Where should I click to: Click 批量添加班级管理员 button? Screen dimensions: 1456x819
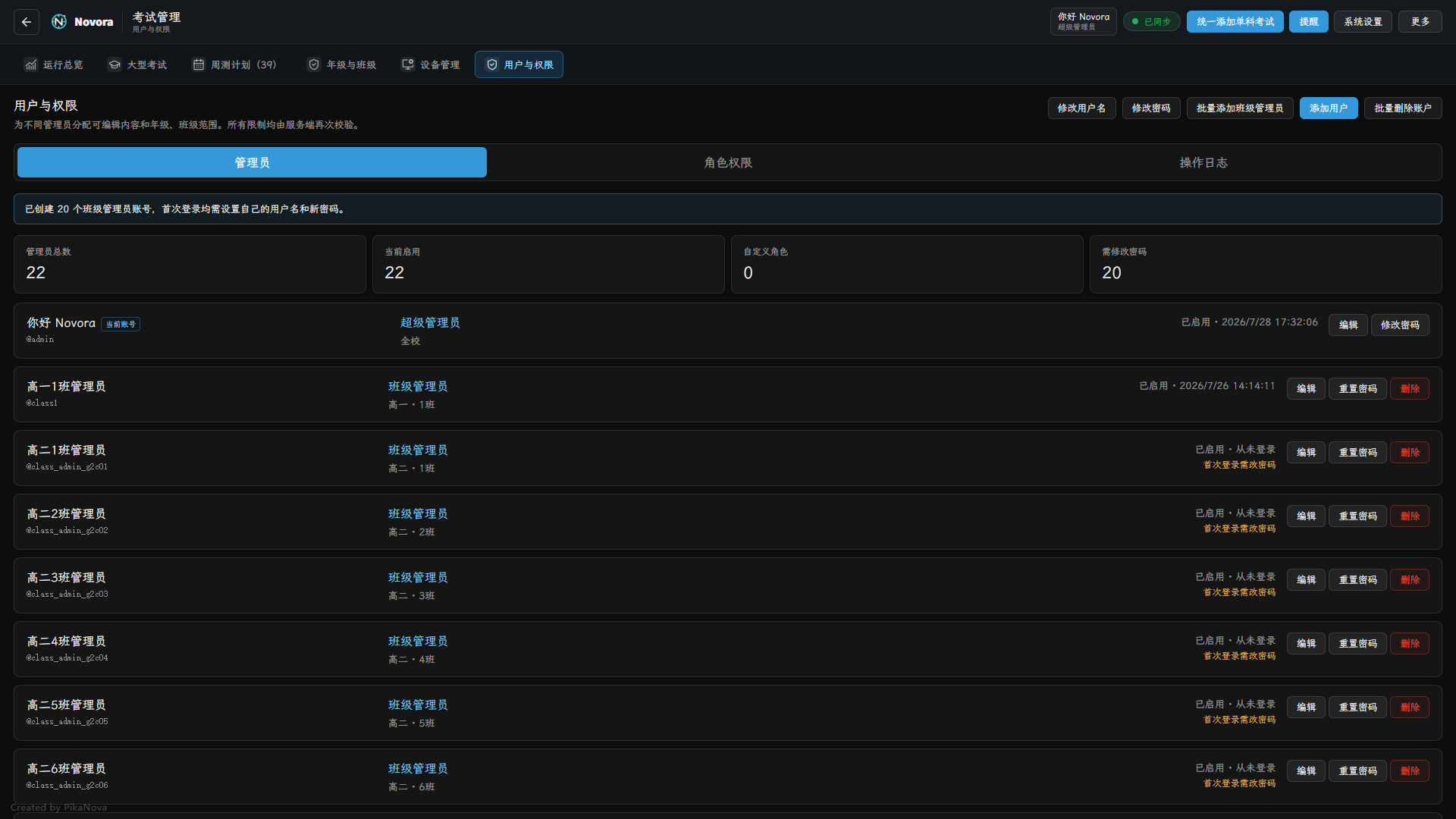[x=1240, y=108]
